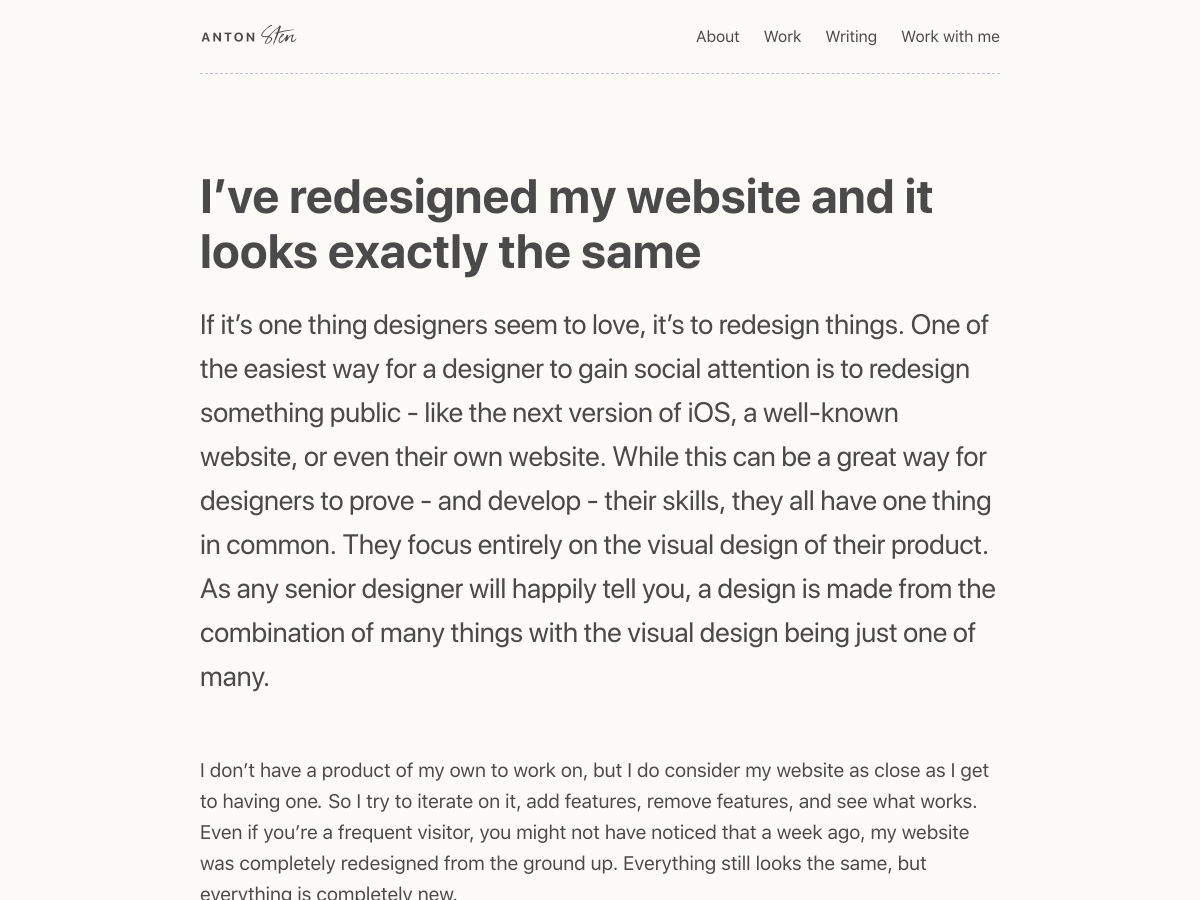Click the Anton Sten signature logo

point(278,36)
